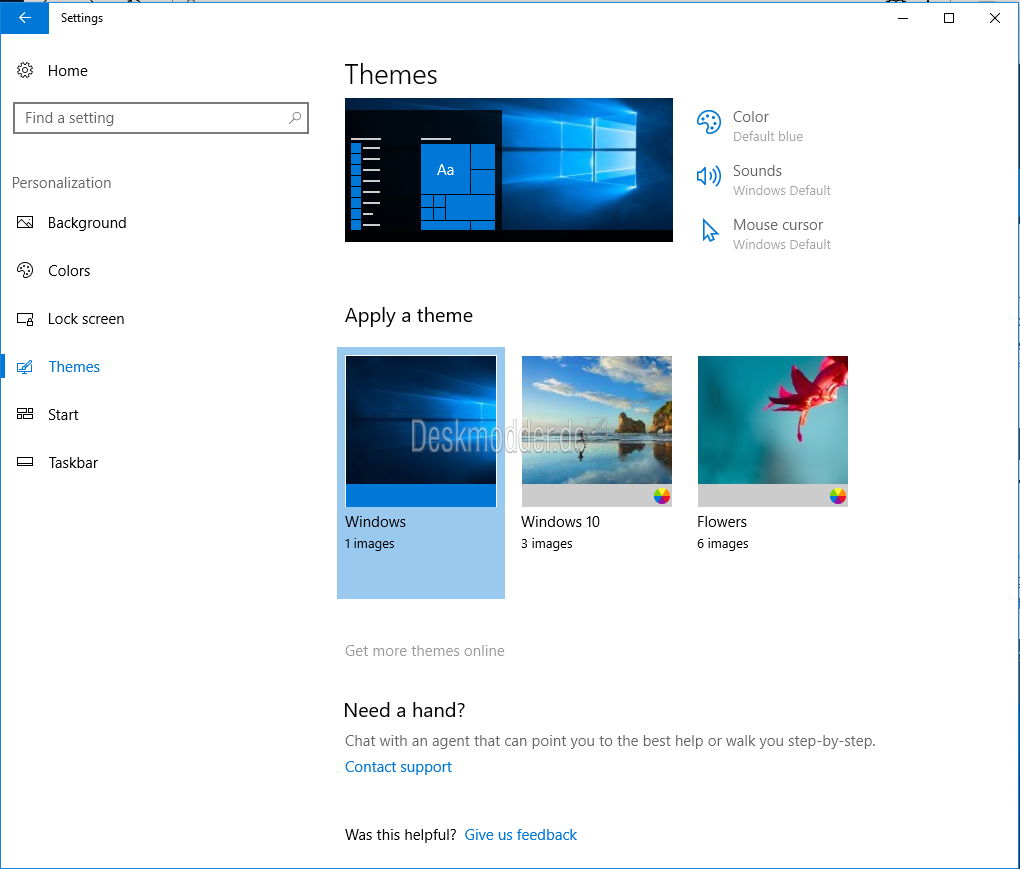
Task: Click the 'Windows 10' theme name
Action: point(560,522)
